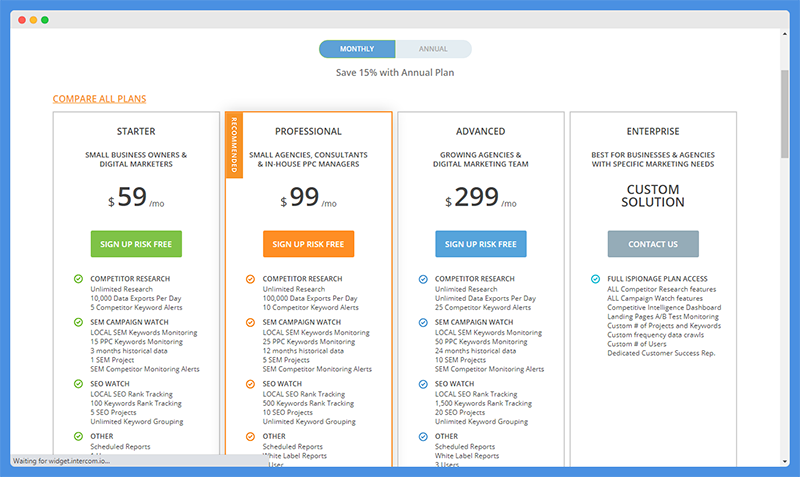Click 'Unlimited Data Exports Per Day' text
Screen dimensions: 800x477
[485, 298]
